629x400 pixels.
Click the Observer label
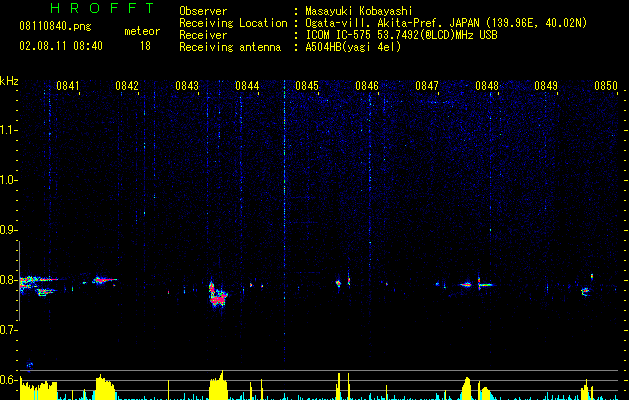[x=203, y=11]
